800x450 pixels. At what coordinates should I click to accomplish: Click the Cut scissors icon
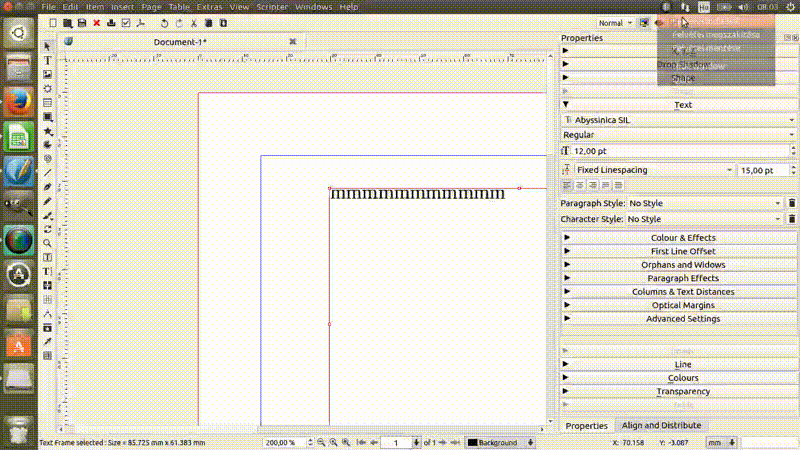[x=195, y=22]
